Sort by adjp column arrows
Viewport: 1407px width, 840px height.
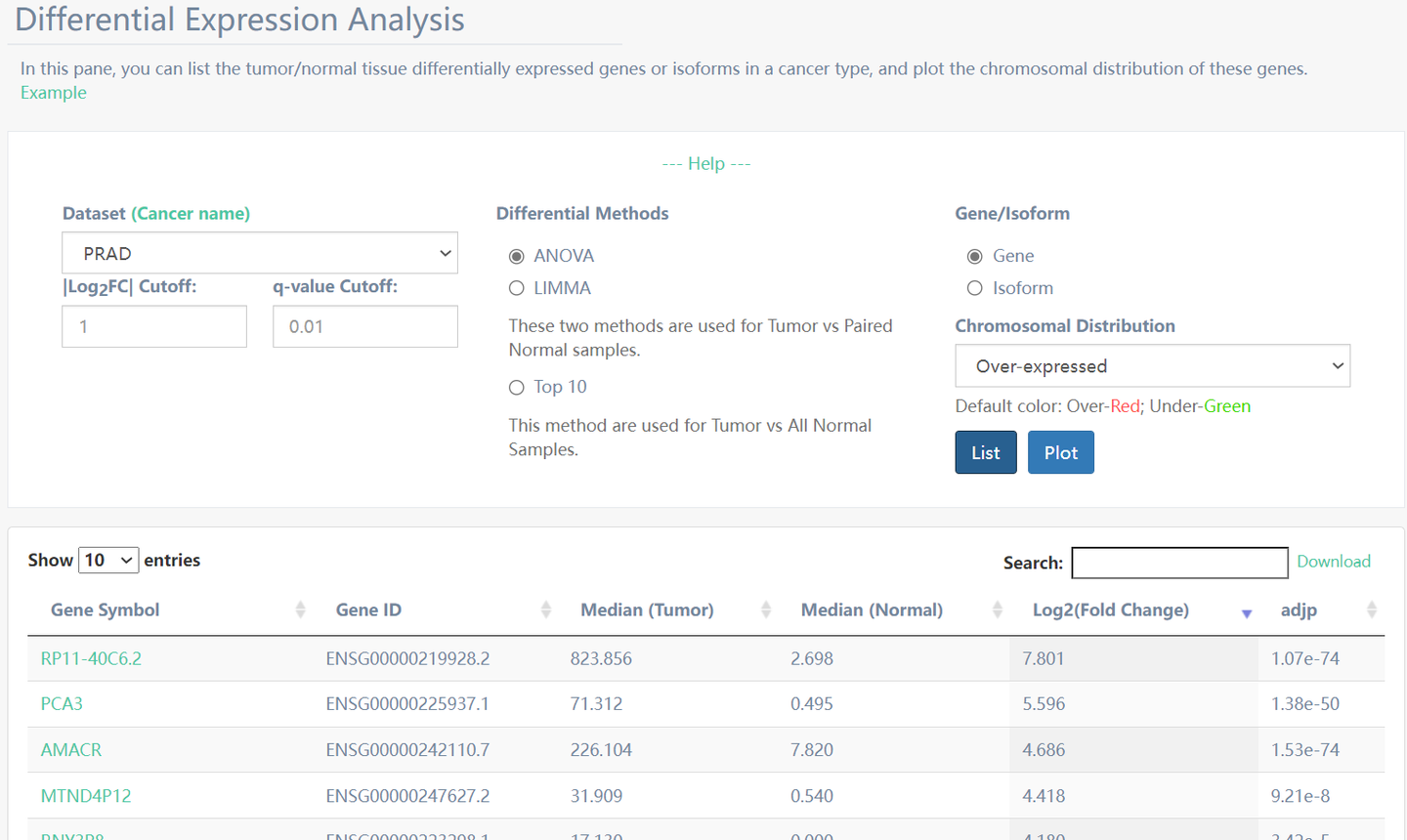[1371, 610]
